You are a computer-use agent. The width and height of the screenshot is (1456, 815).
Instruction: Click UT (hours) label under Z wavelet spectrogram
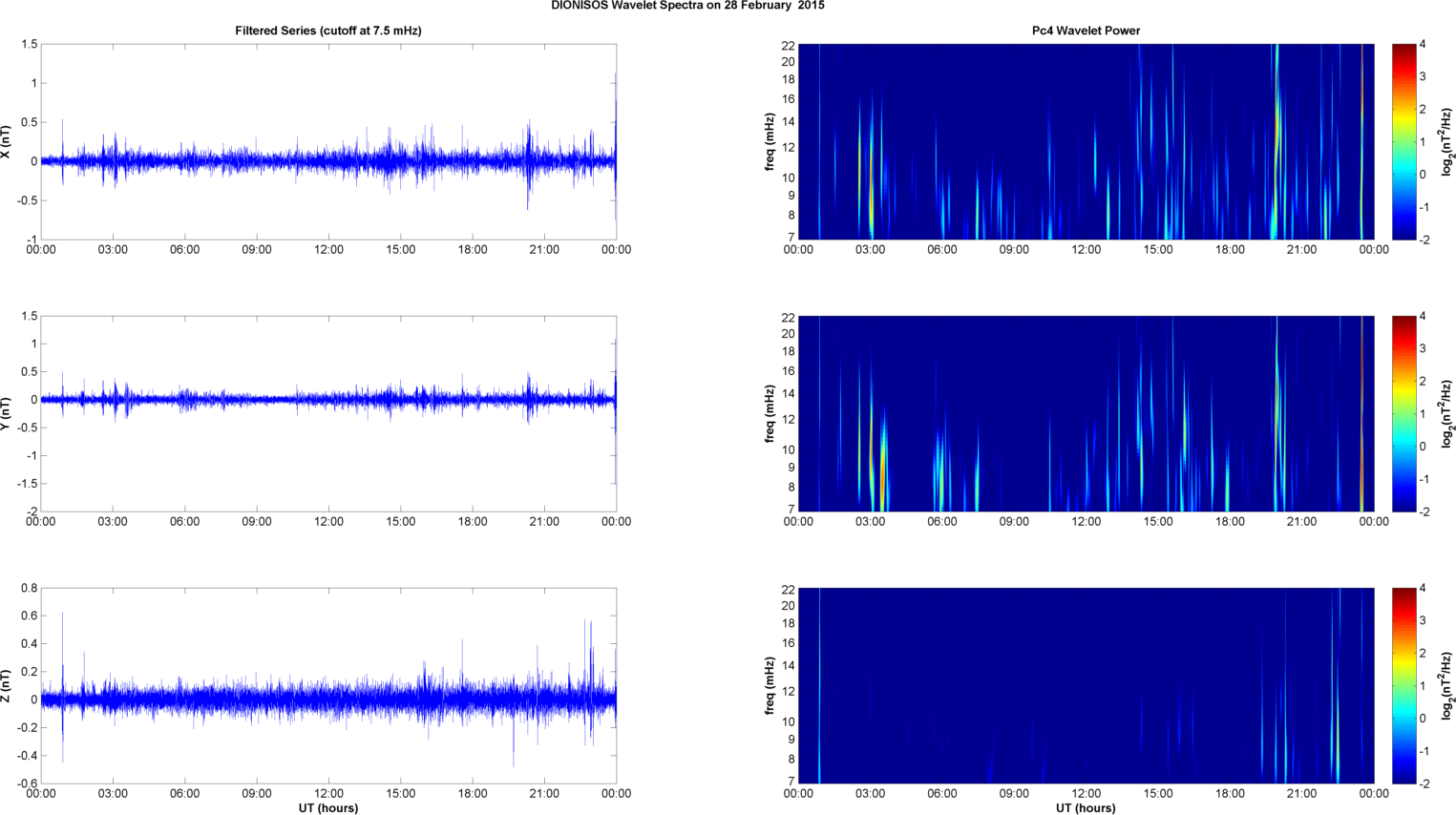(1086, 808)
